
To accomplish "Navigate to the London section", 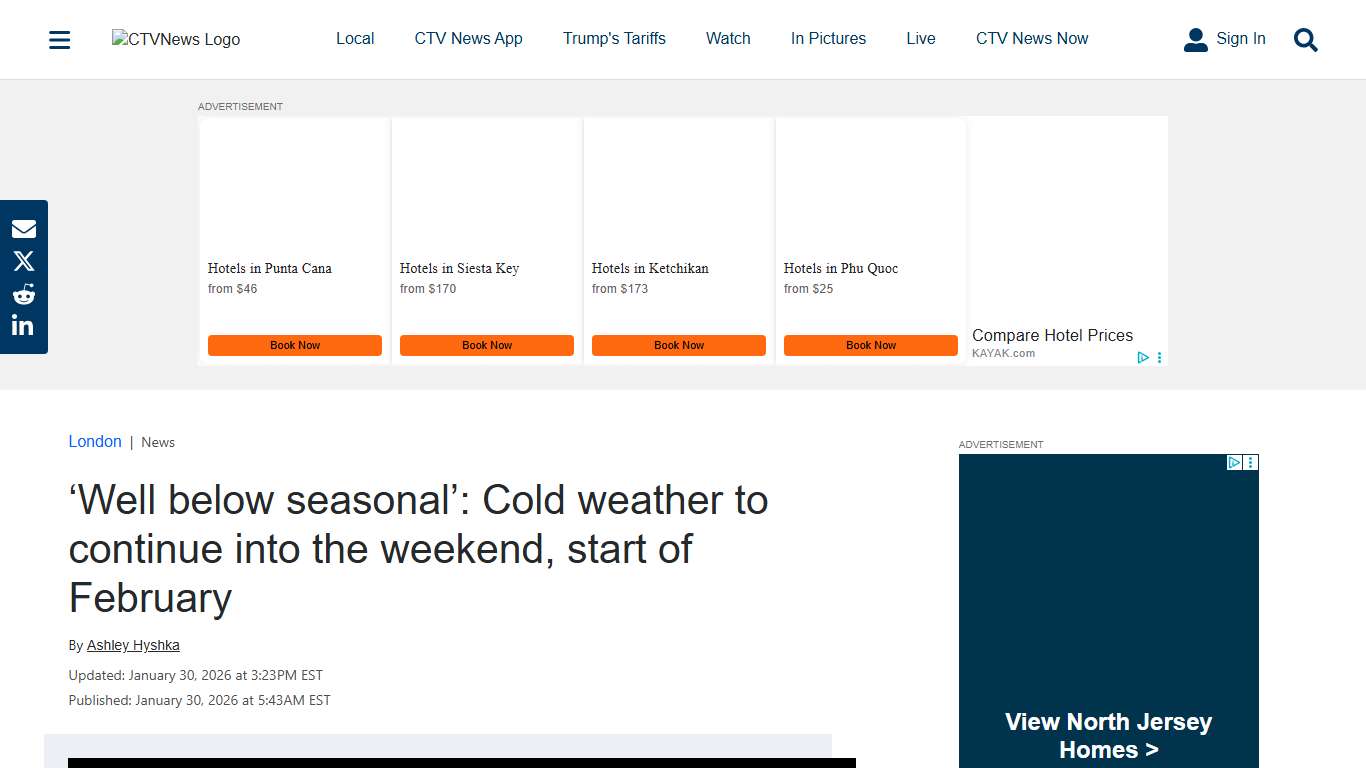I will point(95,441).
